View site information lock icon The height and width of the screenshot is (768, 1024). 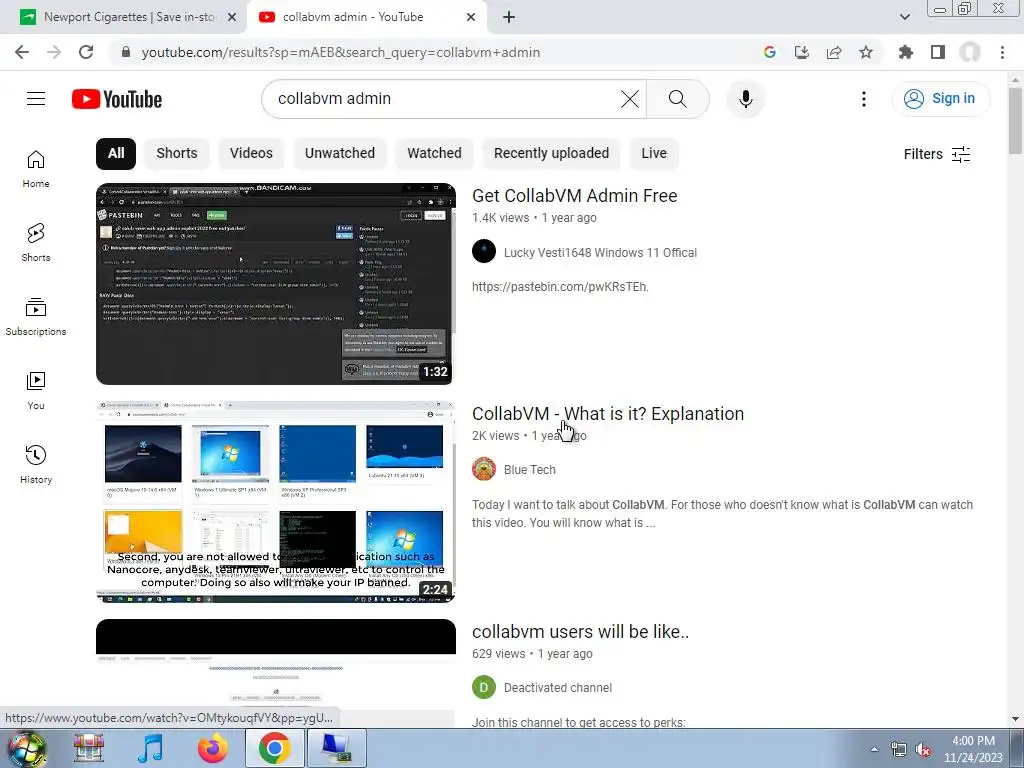(x=126, y=52)
